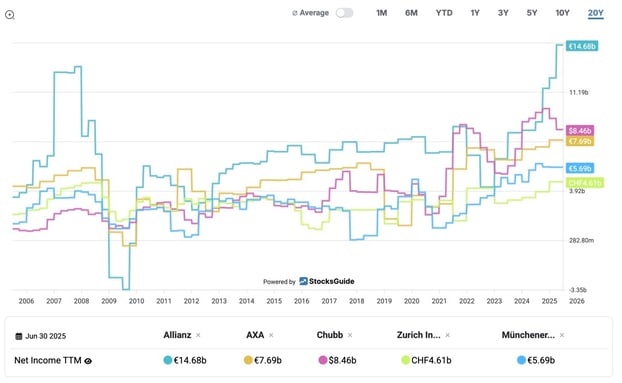The width and height of the screenshot is (622, 383).
Task: Click the €7.69b chart end label
Action: tap(580, 142)
